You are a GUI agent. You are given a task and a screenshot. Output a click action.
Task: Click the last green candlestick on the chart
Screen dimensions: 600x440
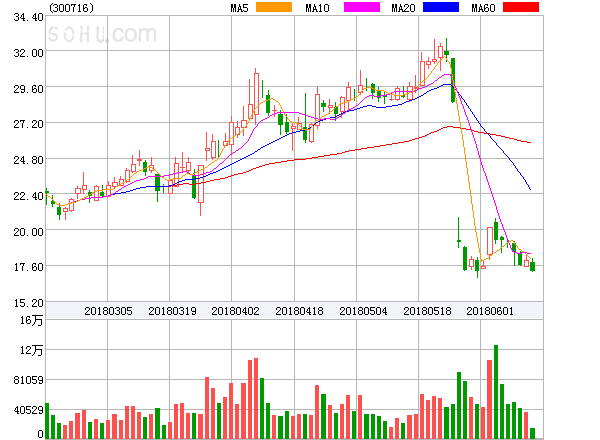tap(532, 266)
